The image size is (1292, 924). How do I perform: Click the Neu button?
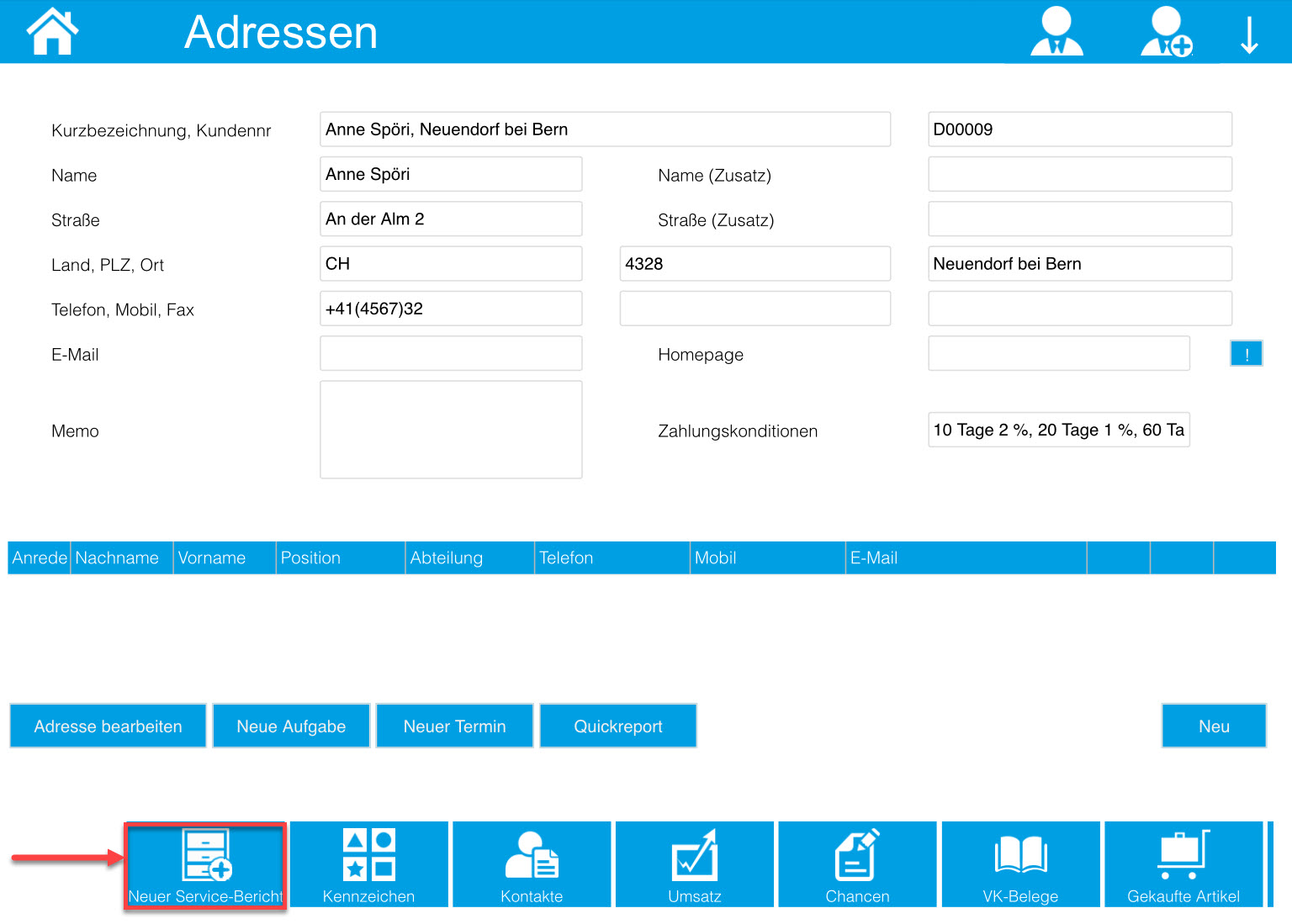1214,726
